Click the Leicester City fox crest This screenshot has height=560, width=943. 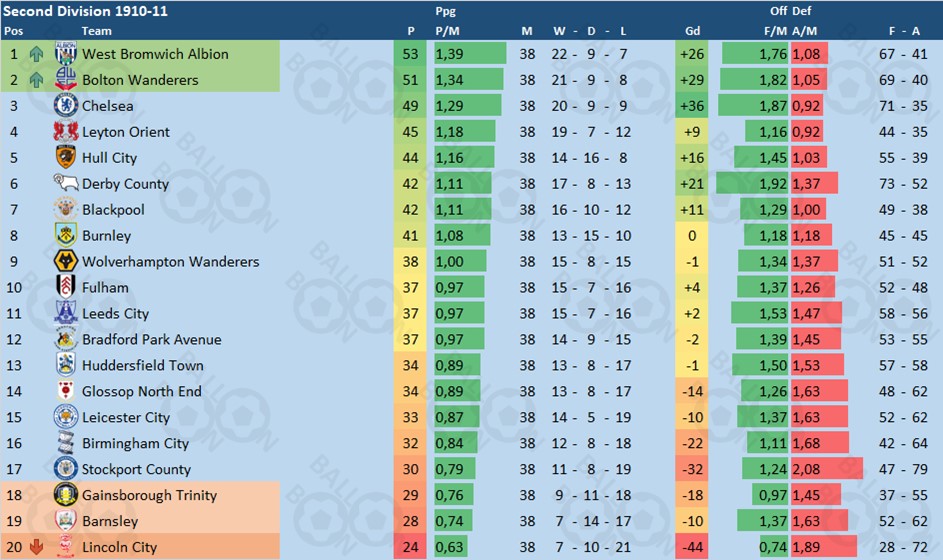tap(66, 417)
